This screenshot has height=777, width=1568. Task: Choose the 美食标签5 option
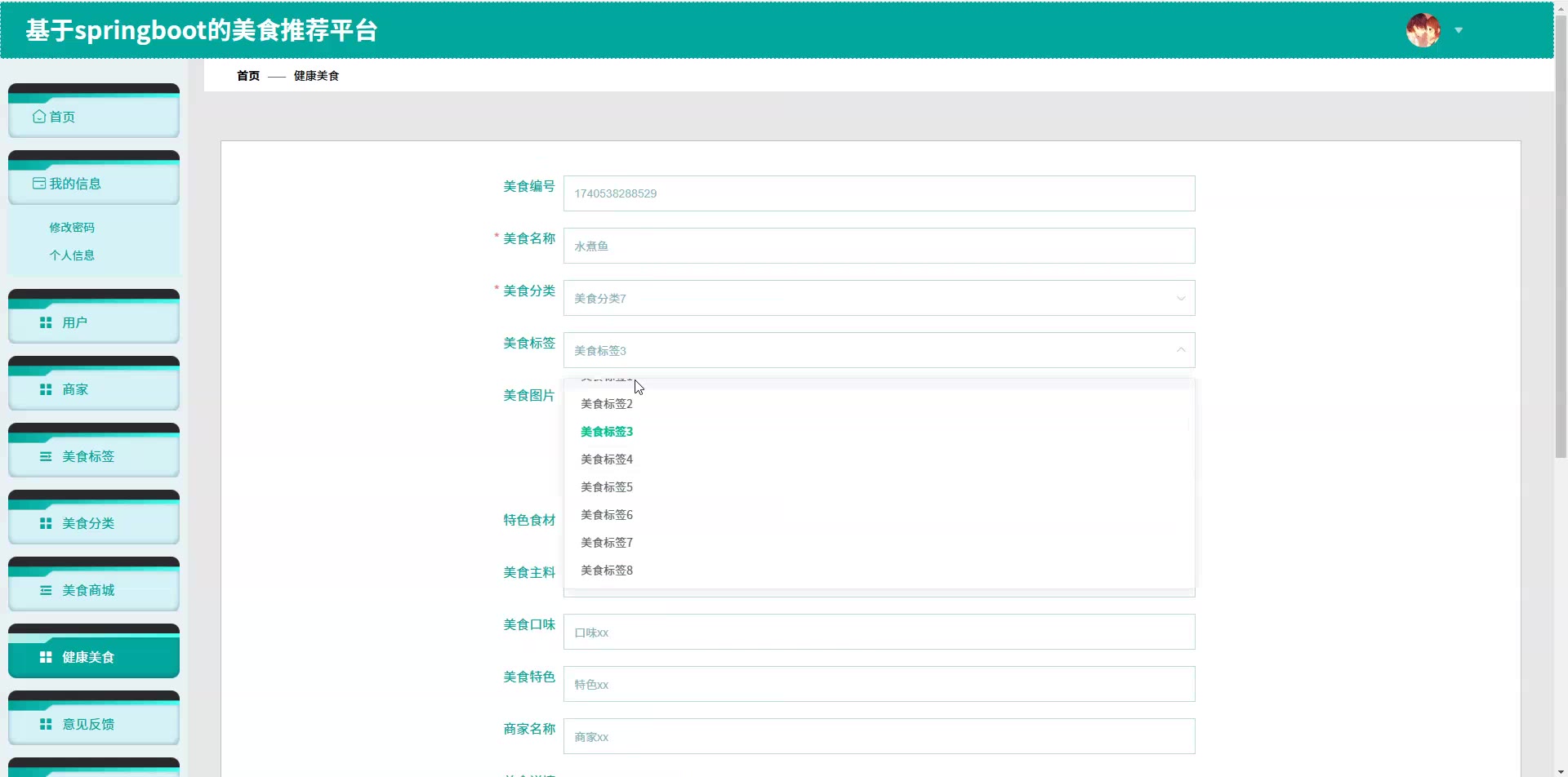tap(607, 487)
